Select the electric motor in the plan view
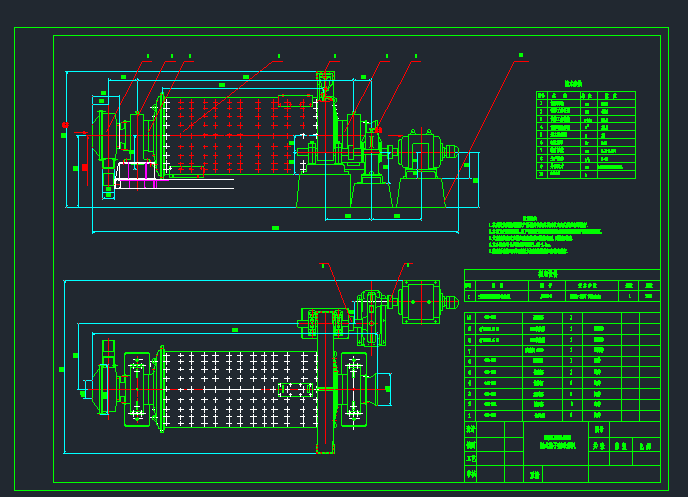This screenshot has height=497, width=688. (427, 302)
